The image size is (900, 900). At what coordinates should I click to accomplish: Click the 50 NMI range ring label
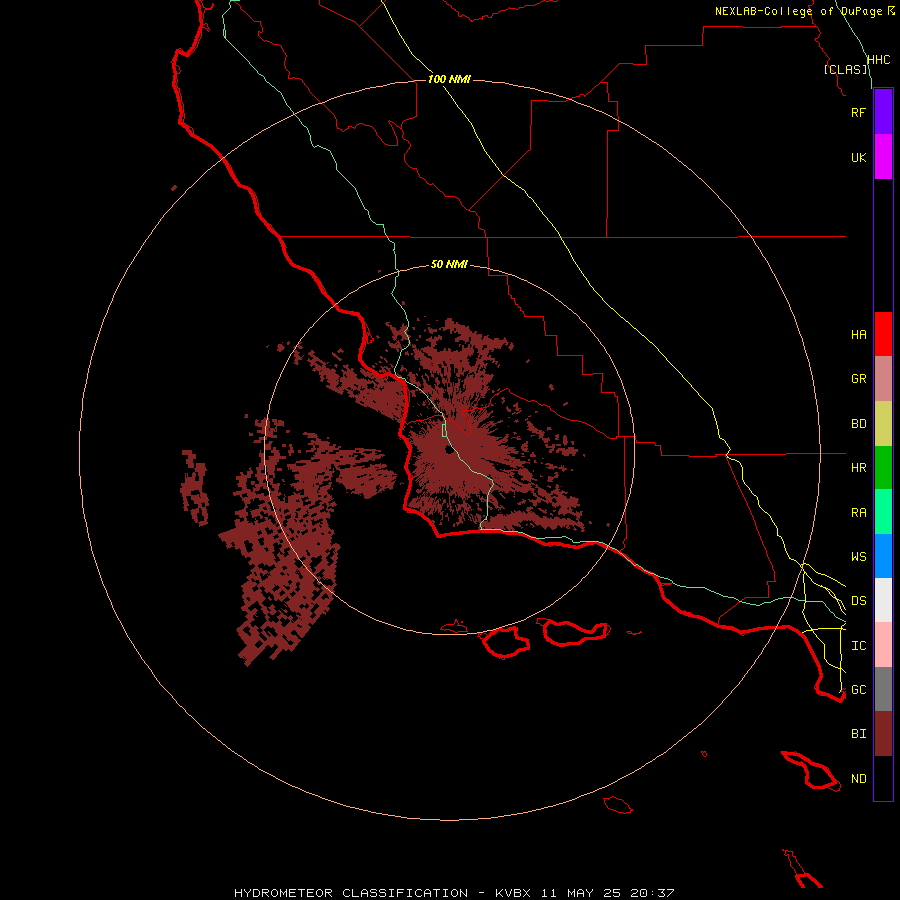449,264
